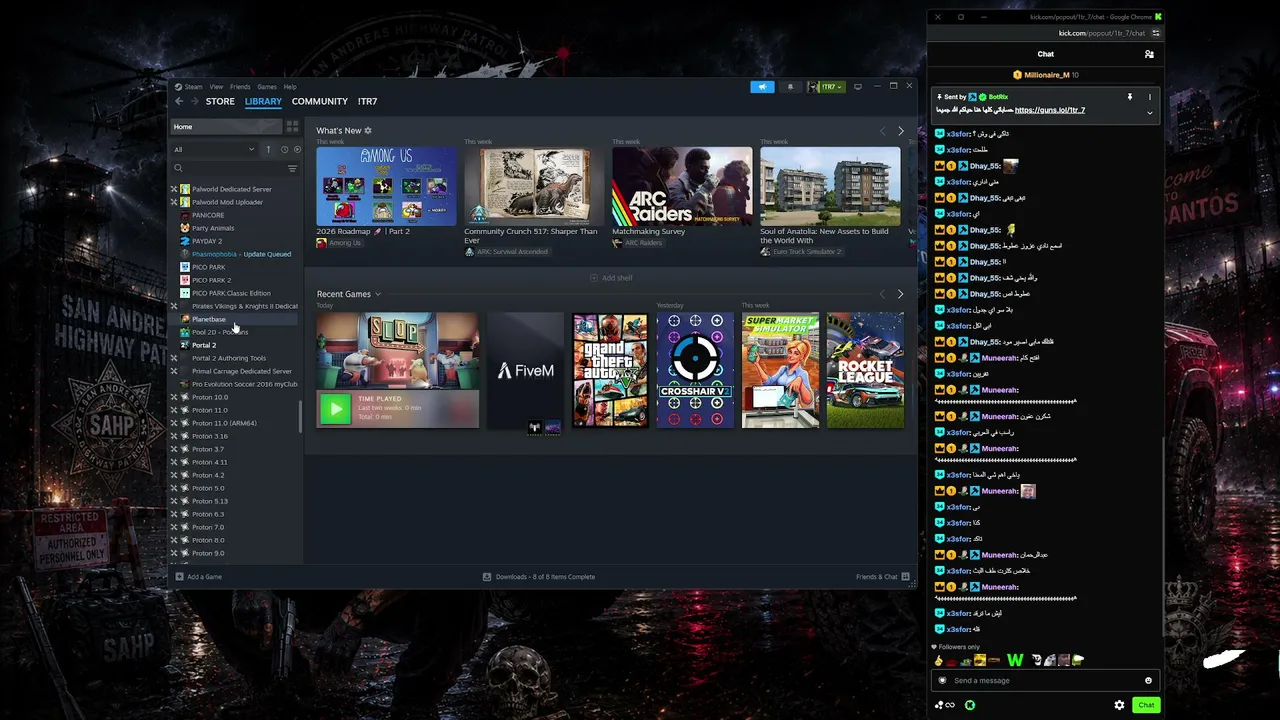Screen dimensions: 1280x720
Task: Click the library search magnifier icon
Action: (178, 168)
